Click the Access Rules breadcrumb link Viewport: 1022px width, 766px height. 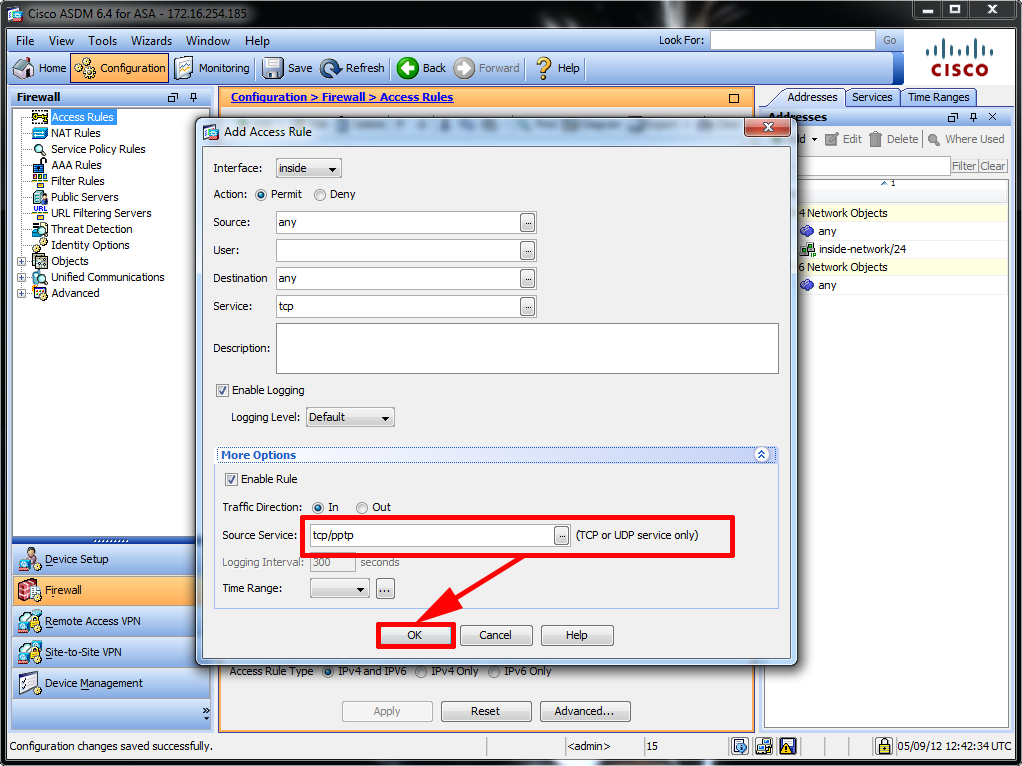pos(416,97)
